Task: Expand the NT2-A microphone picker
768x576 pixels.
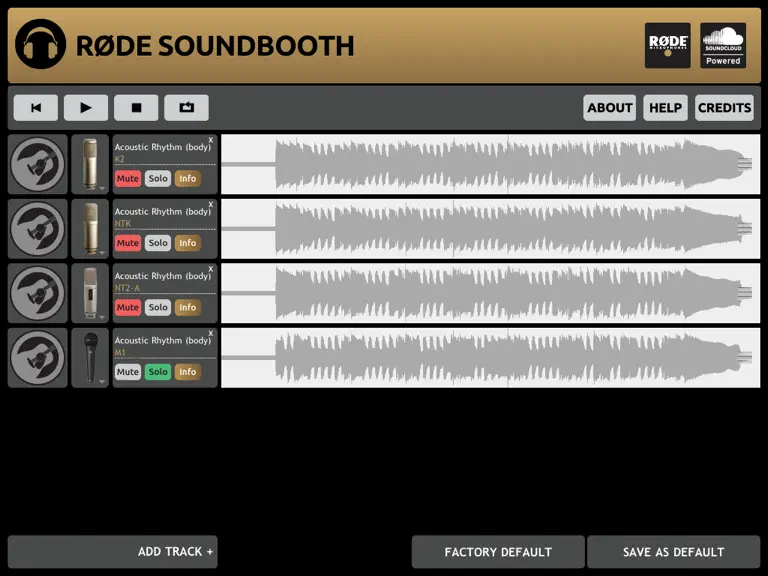Action: 90,293
